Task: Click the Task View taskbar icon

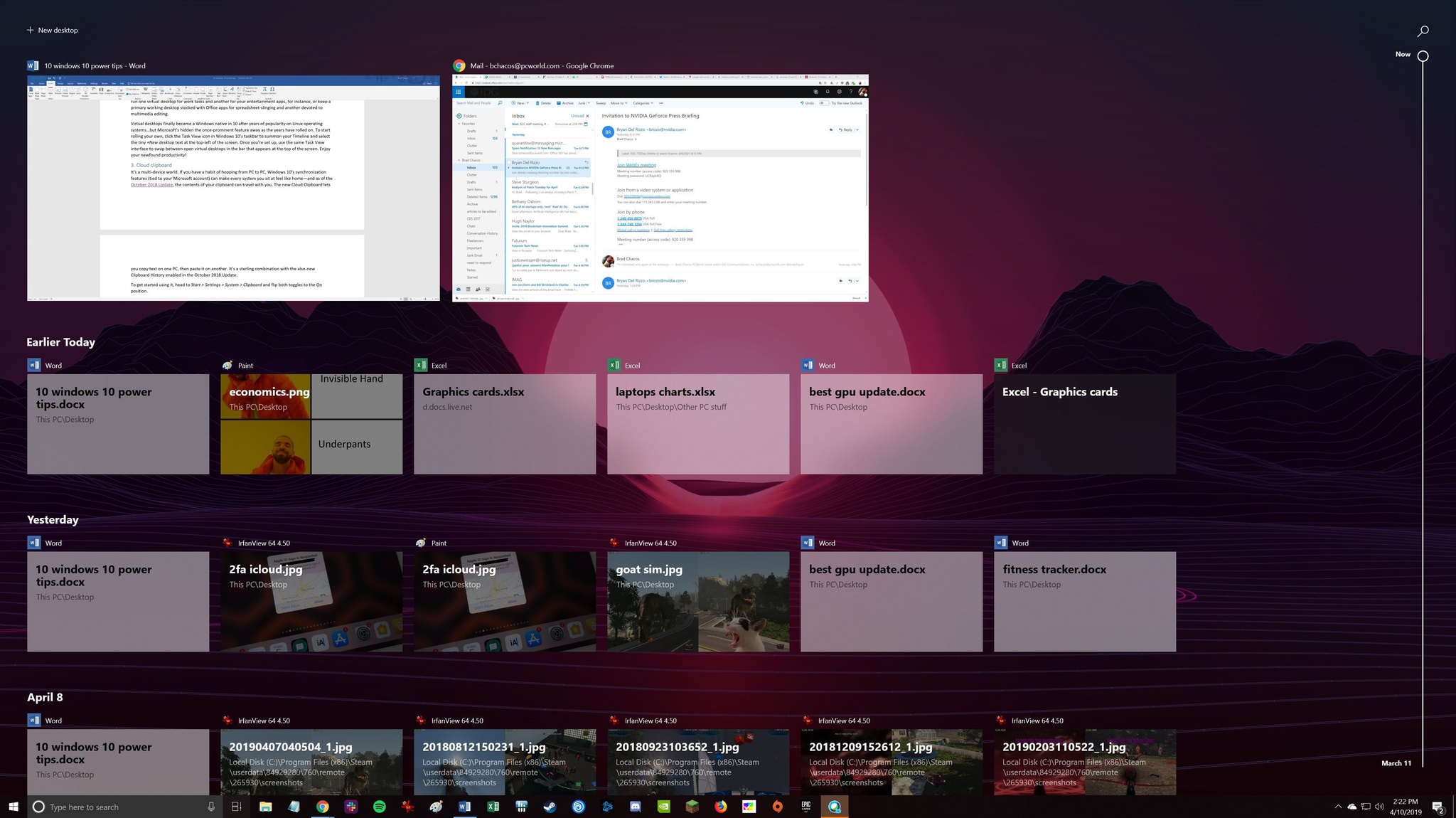Action: (237, 807)
